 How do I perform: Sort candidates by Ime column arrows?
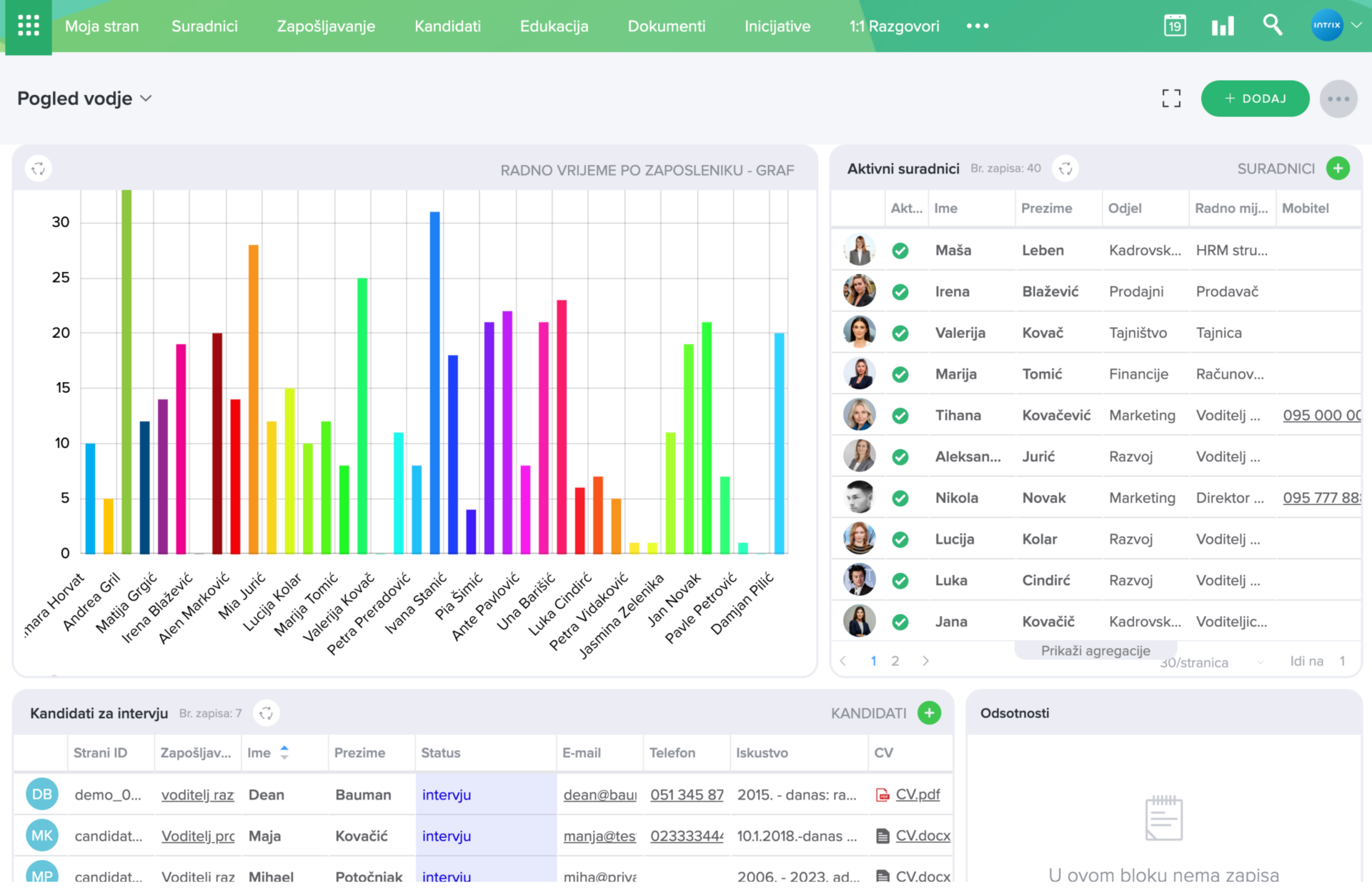[x=284, y=752]
